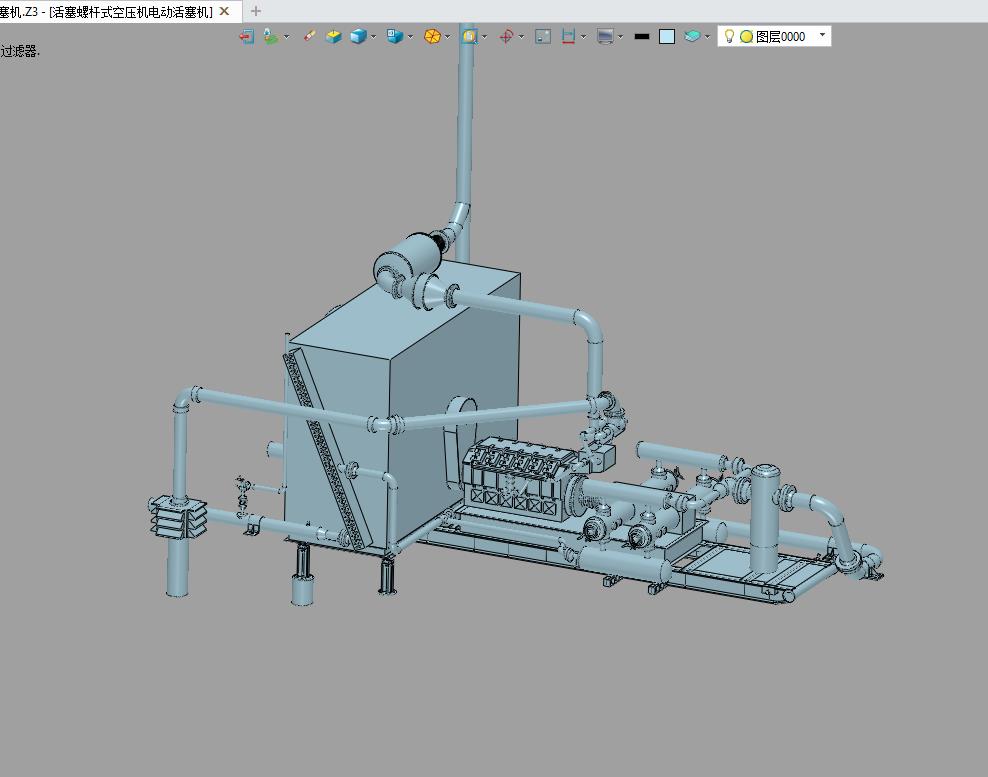This screenshot has width=988, height=777.
Task: Click the orange faceted mesh icon
Action: (x=432, y=37)
